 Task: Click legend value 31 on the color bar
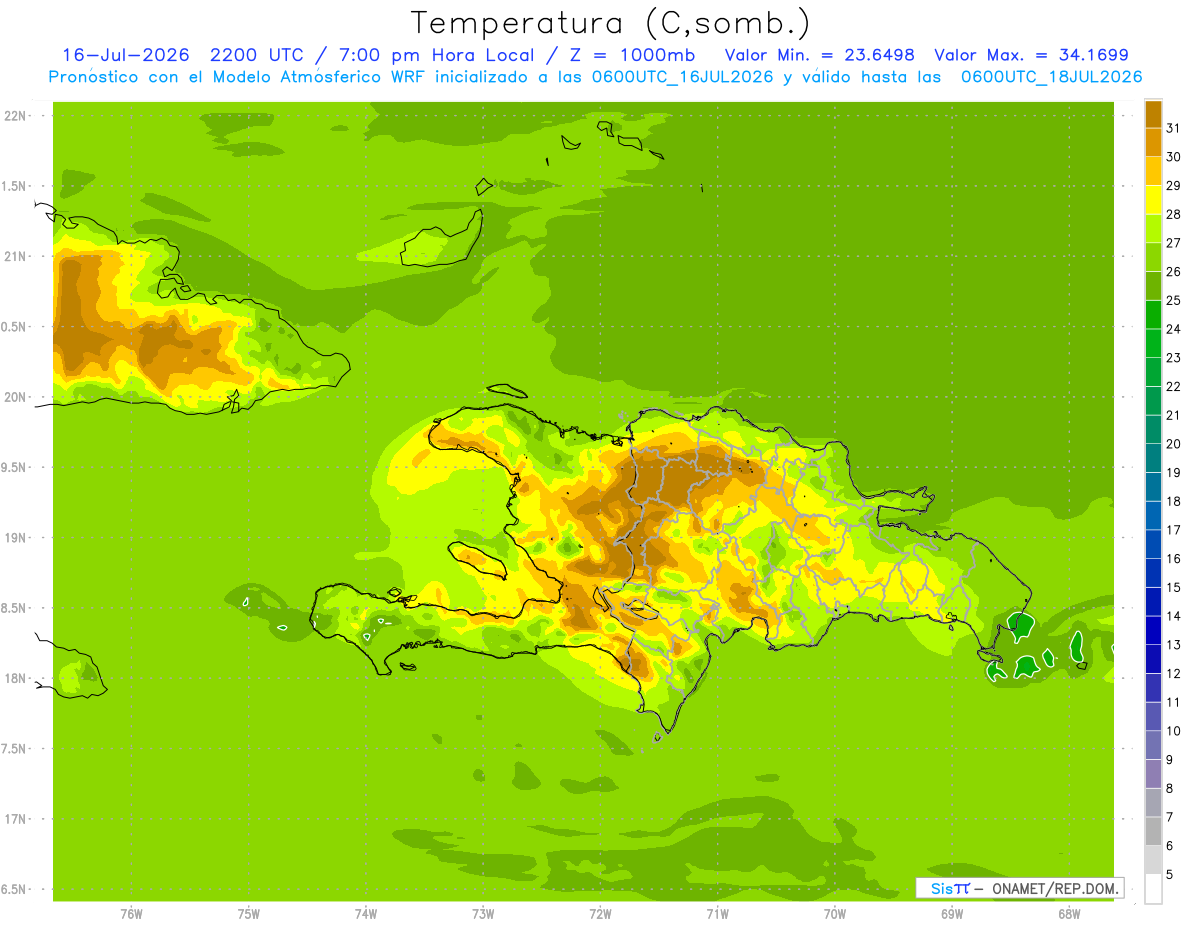coord(1173,128)
